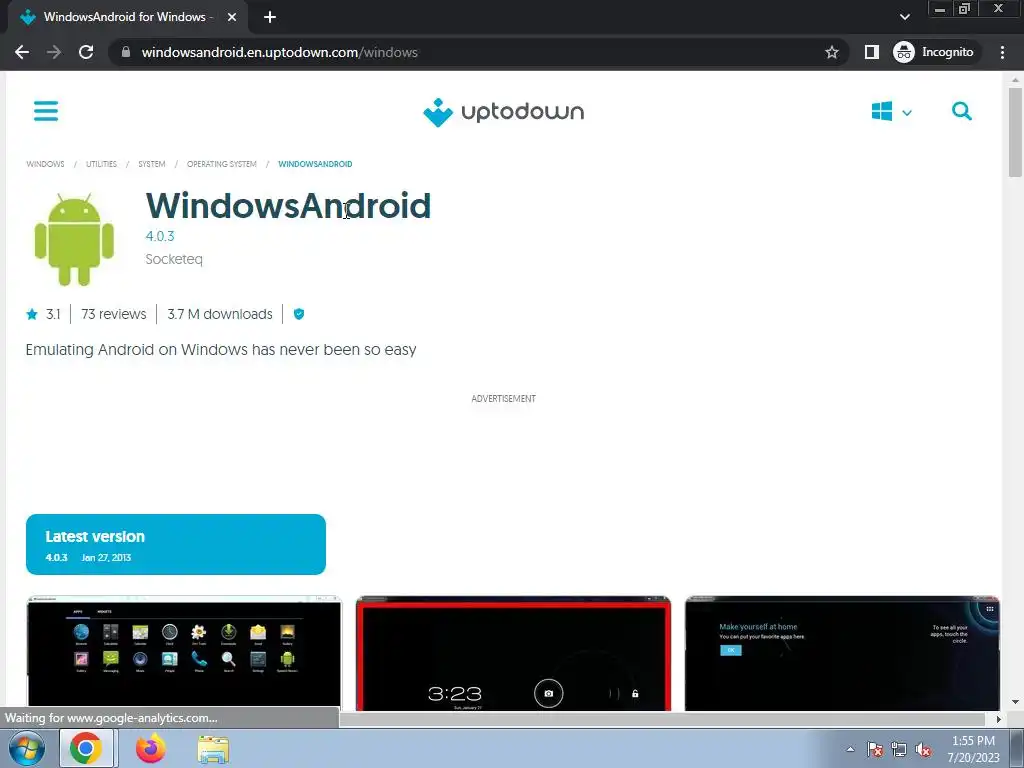Viewport: 1024px width, 768px height.
Task: Click the star rating 3.1
Action: (43, 314)
